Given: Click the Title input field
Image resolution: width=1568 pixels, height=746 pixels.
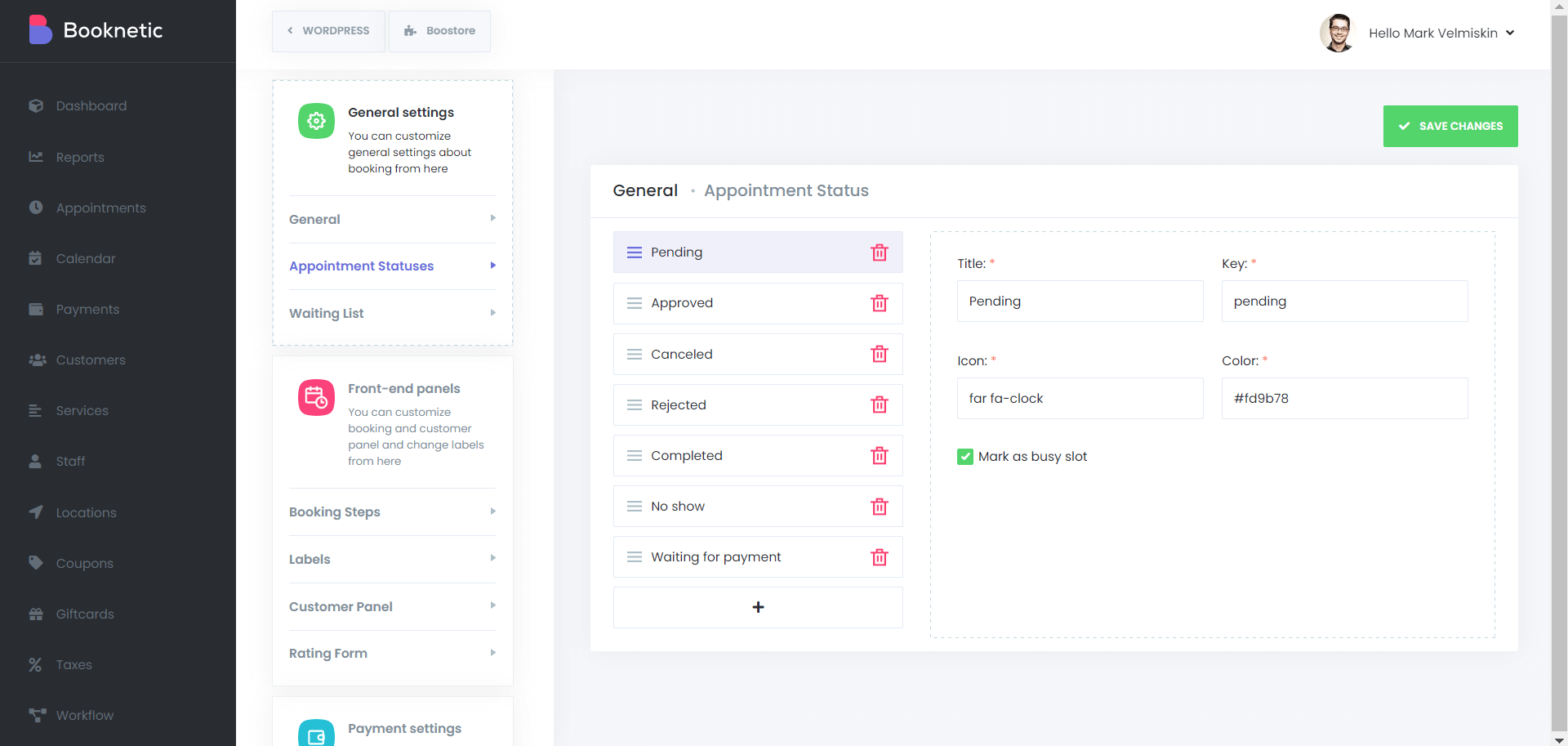Looking at the screenshot, I should pyautogui.click(x=1080, y=301).
